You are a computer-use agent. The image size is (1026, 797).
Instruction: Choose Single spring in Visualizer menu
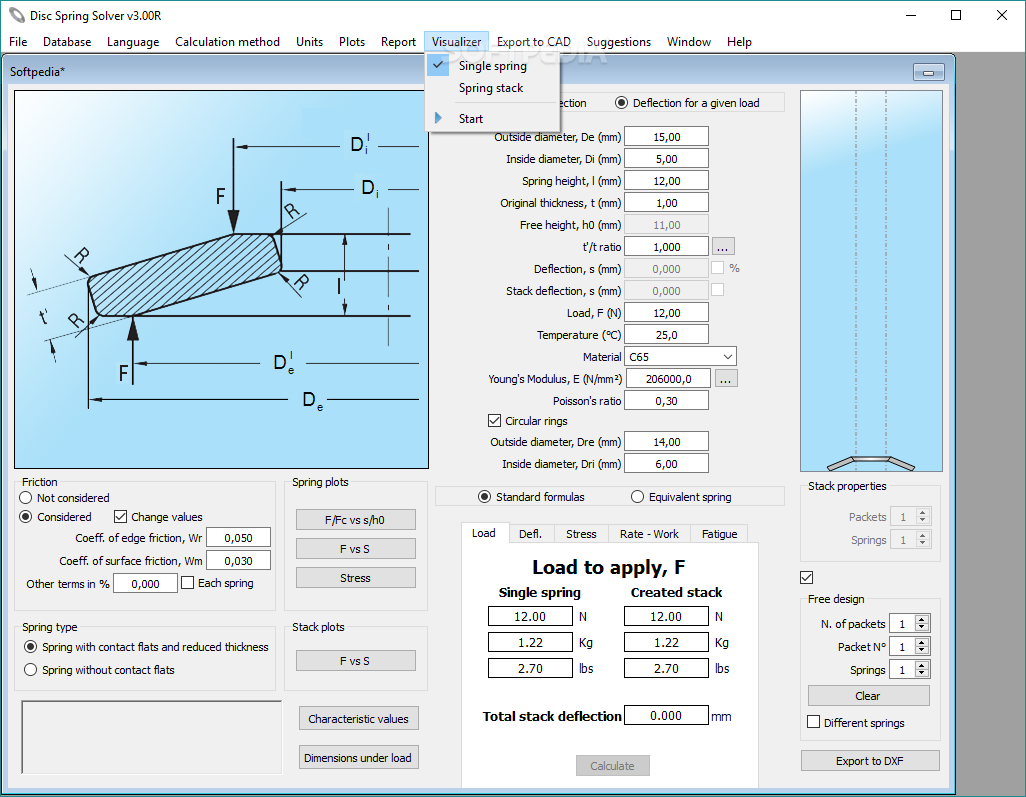(493, 65)
